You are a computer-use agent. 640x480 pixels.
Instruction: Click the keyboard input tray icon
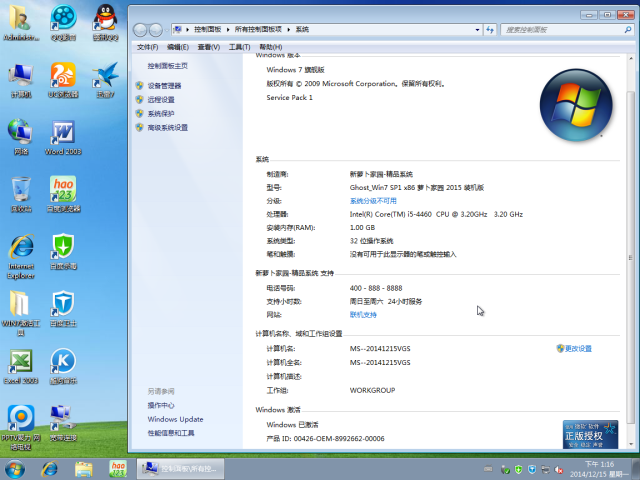coord(488,469)
